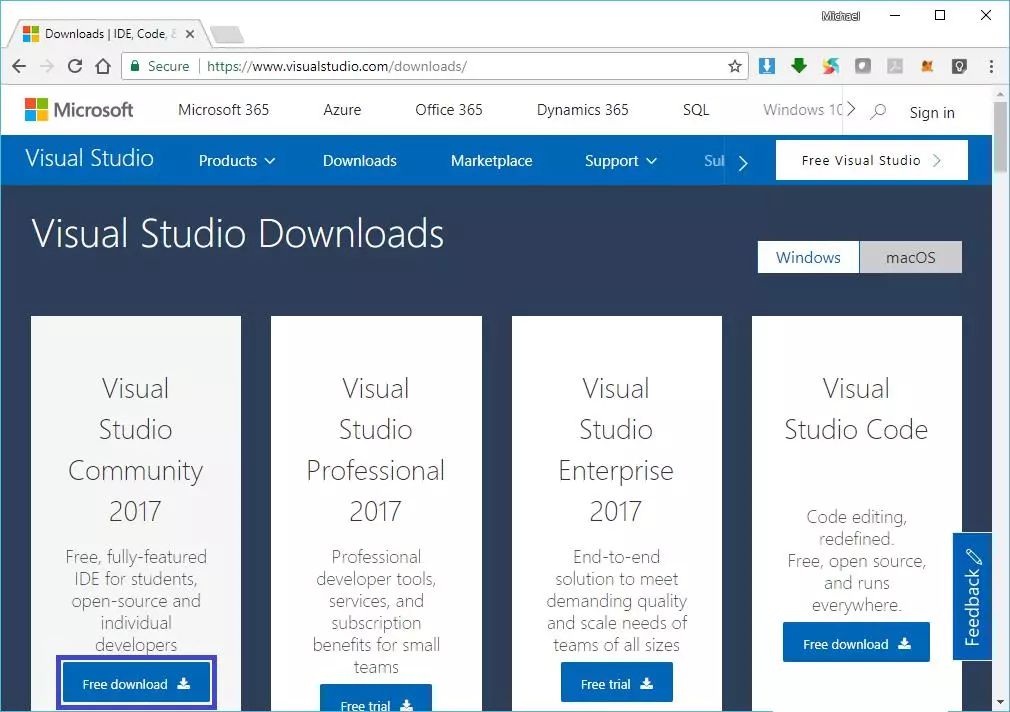Select the Downloads | IDE, Code tab
The height and width of the screenshot is (712, 1010).
pos(108,34)
